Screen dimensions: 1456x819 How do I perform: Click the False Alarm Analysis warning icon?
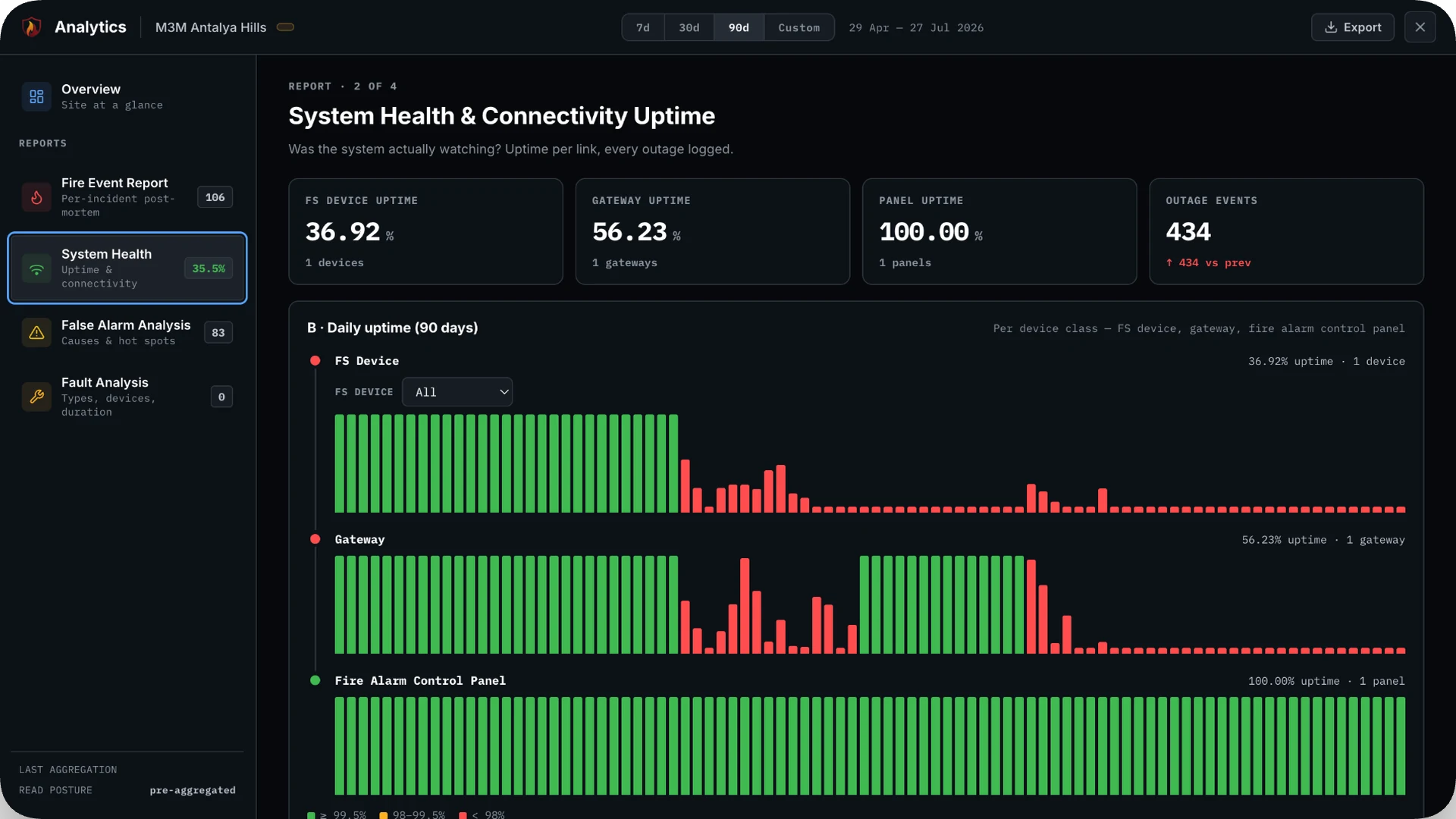[36, 332]
